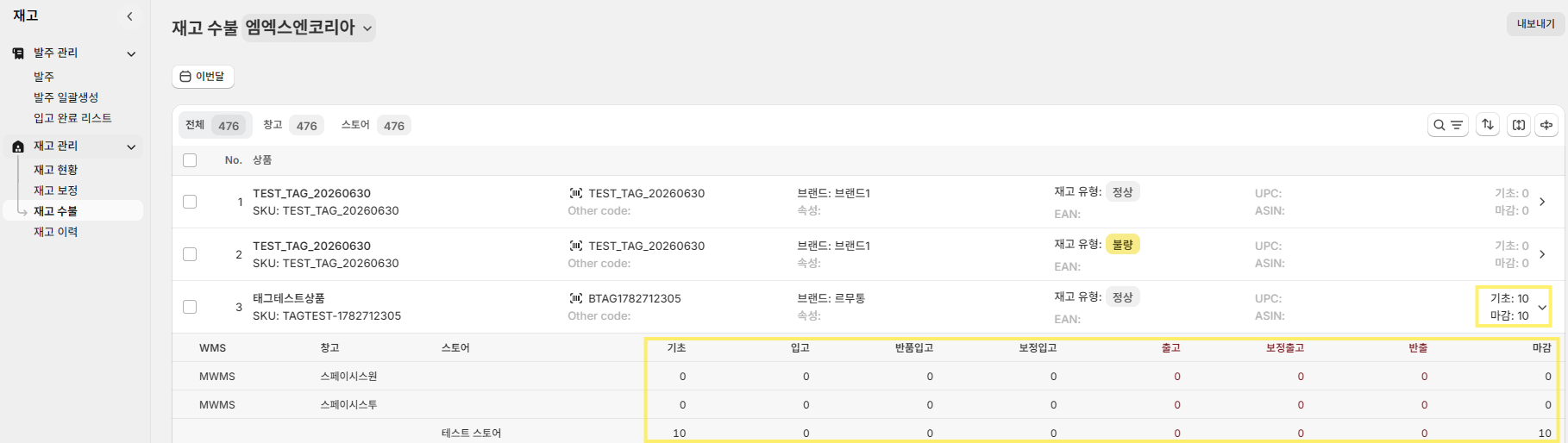Check the row 1 TEST_TAG_20260630 checkbox
This screenshot has height=443, width=1568.
click(190, 202)
